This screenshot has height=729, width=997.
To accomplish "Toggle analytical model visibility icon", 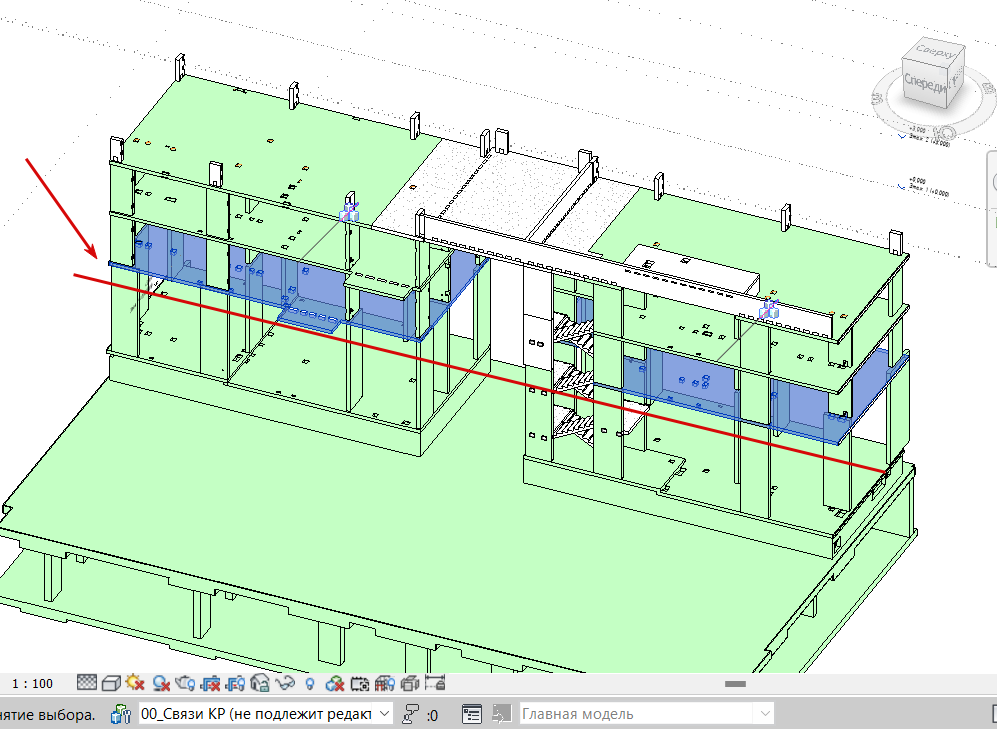I will [385, 683].
